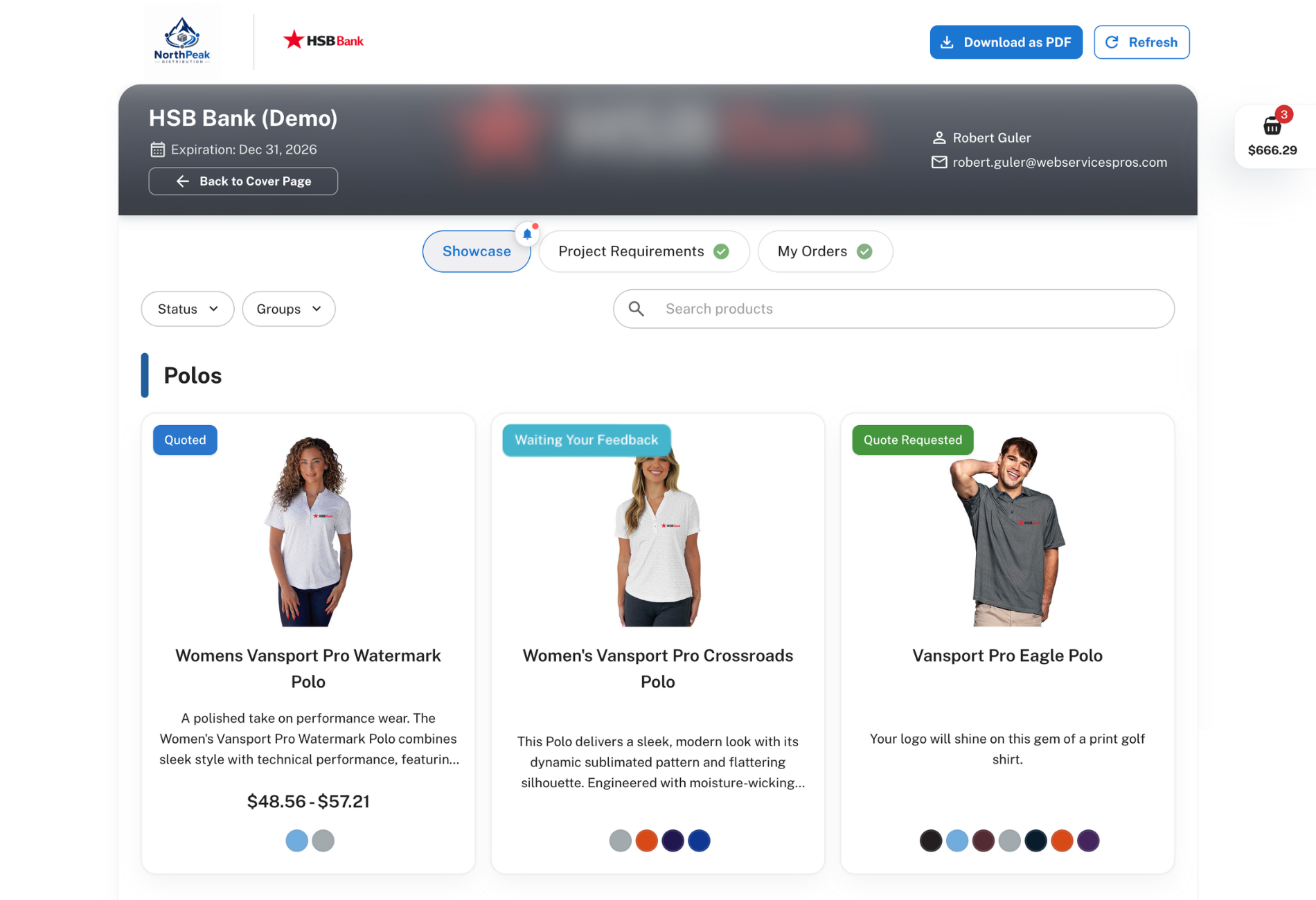Select the purple swatch on Eagle Polo

[1088, 840]
